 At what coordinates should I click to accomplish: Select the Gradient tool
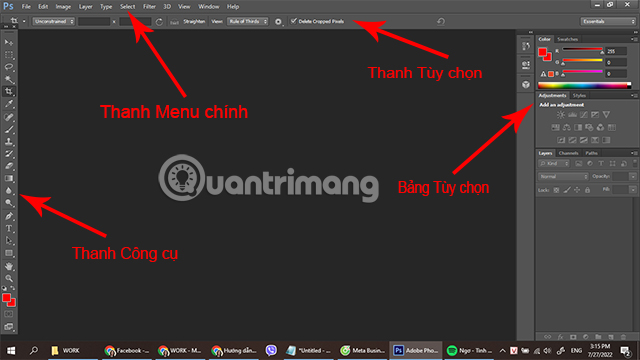(x=9, y=178)
